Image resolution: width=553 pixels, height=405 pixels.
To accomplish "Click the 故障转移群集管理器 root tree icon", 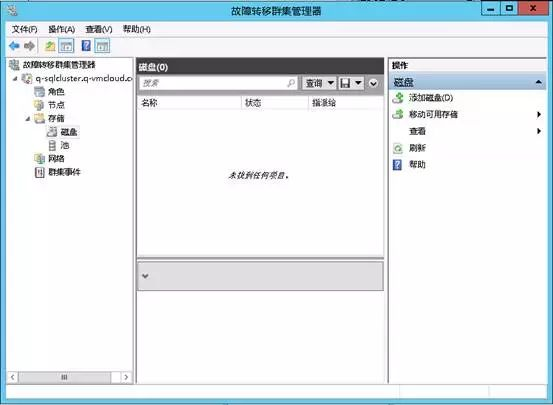I will [x=14, y=65].
